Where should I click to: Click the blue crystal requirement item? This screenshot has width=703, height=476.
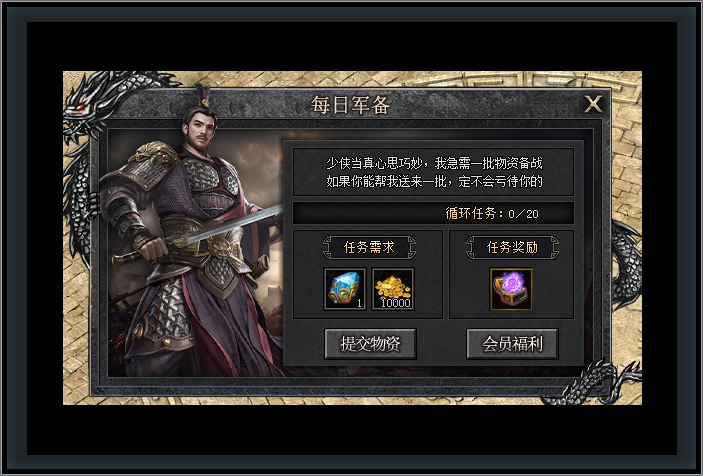point(345,289)
